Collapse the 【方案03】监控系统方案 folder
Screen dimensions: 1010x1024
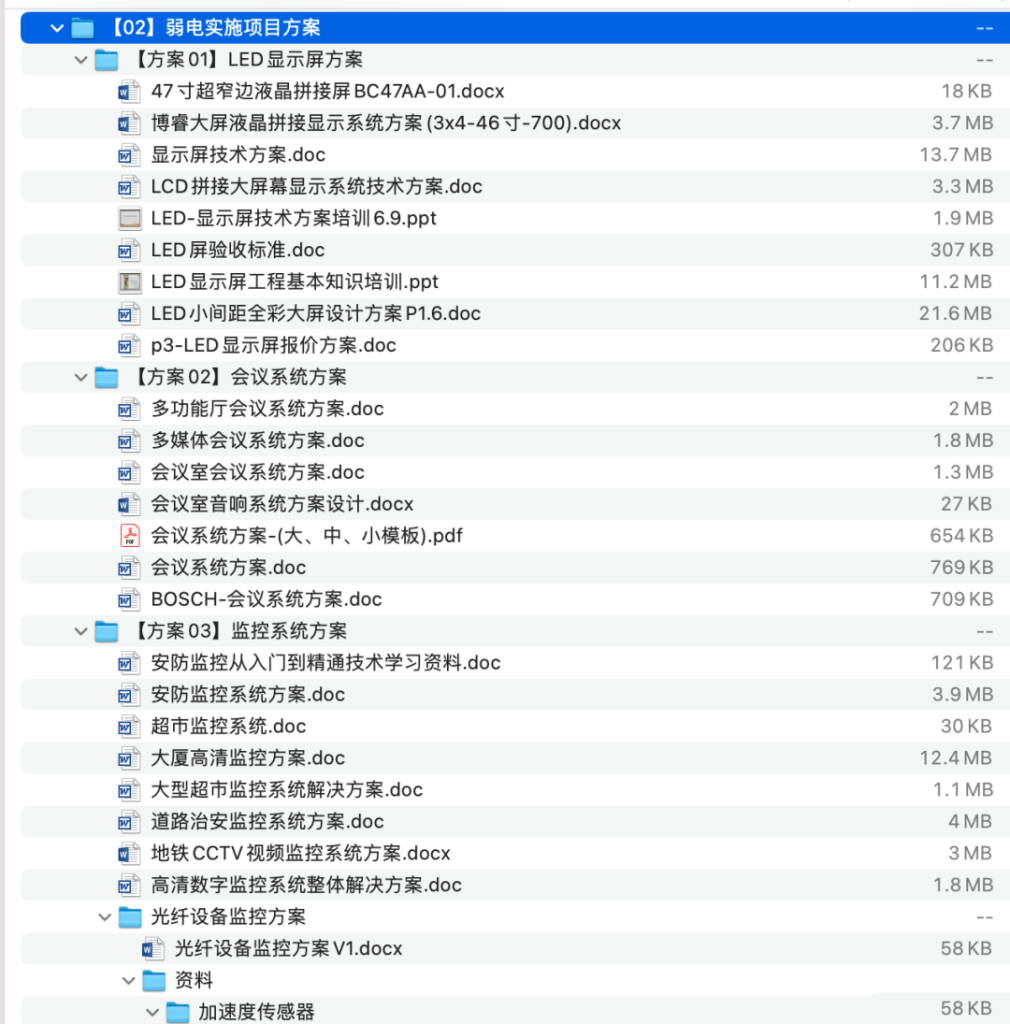81,630
